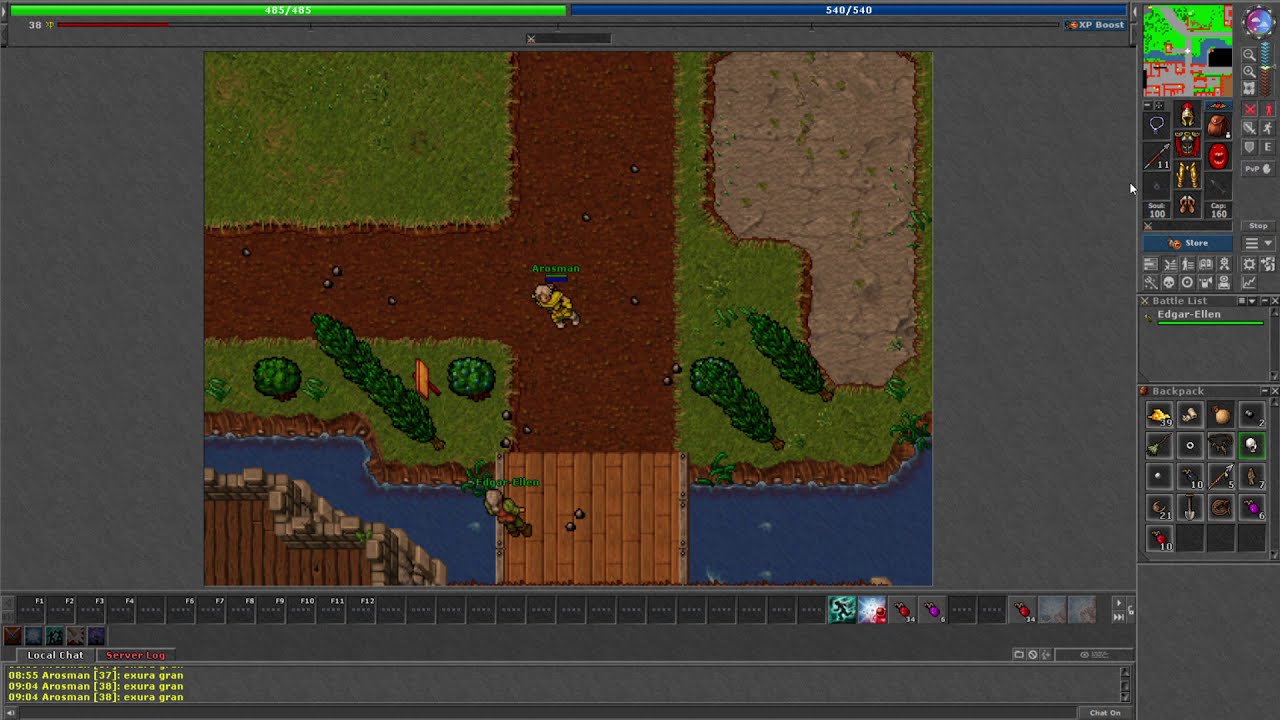1280x720 pixels.
Task: Enable stand while fighting mode
Action: [x=1268, y=109]
